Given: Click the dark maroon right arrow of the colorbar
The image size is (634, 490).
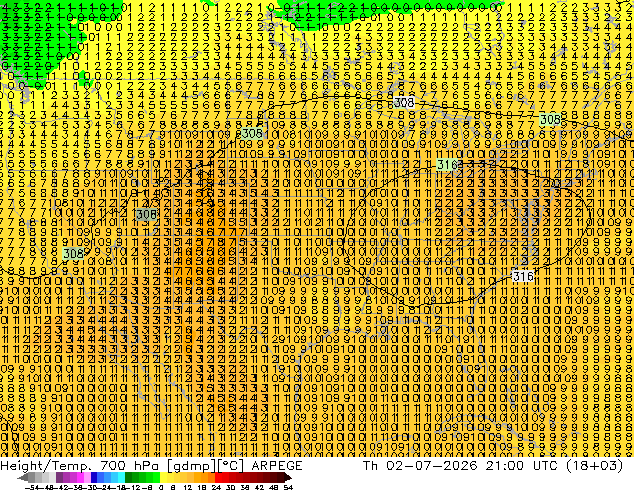Looking at the screenshot, I should tap(287, 478).
